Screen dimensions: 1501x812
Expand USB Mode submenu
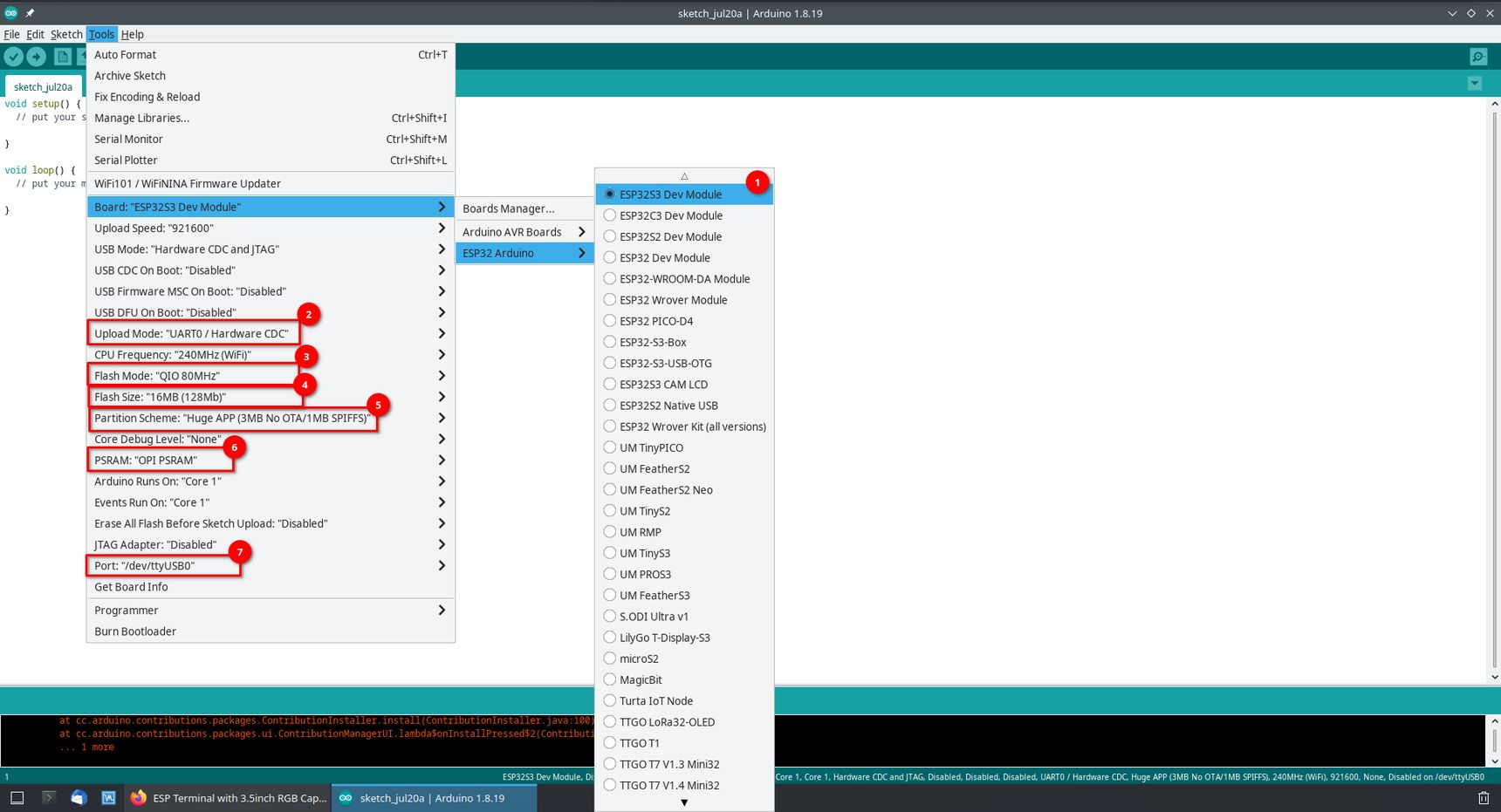click(x=271, y=249)
